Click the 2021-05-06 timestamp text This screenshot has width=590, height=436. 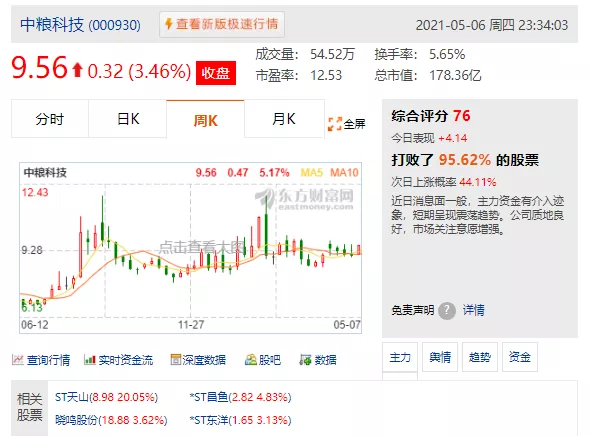(492, 25)
